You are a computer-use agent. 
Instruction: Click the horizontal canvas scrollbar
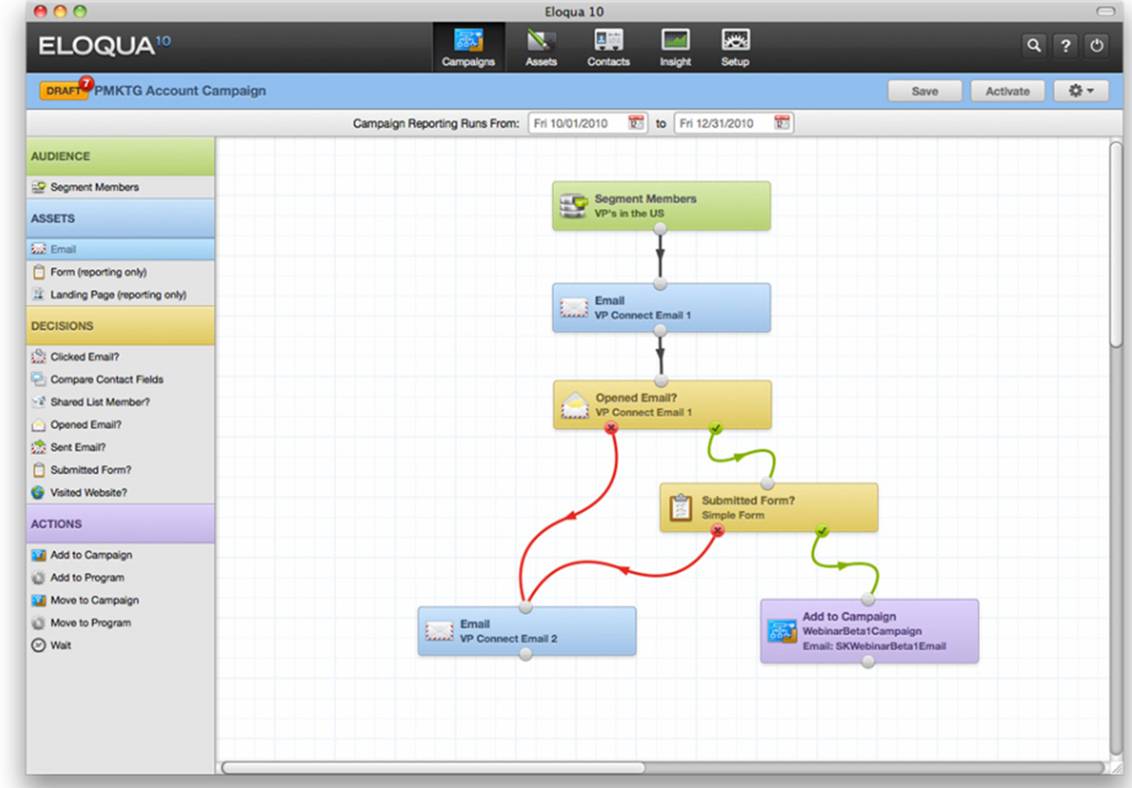(433, 768)
